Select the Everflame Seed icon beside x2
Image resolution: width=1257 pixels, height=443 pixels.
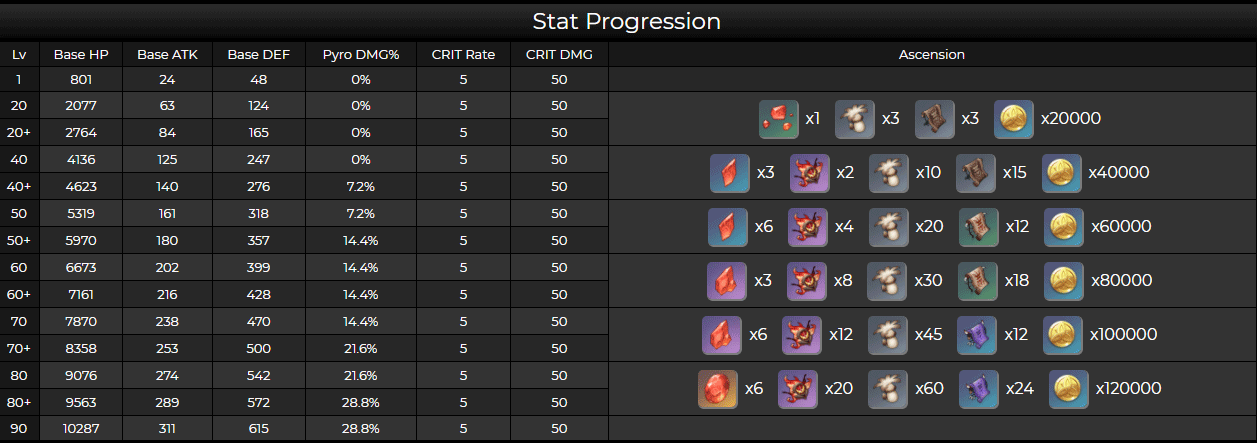(x=809, y=173)
